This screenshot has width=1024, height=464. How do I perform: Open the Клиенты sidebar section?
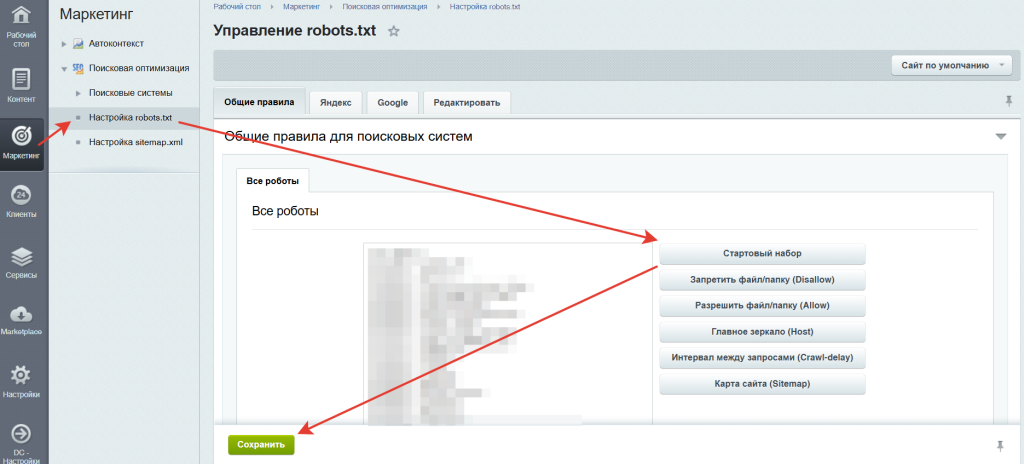click(x=22, y=197)
